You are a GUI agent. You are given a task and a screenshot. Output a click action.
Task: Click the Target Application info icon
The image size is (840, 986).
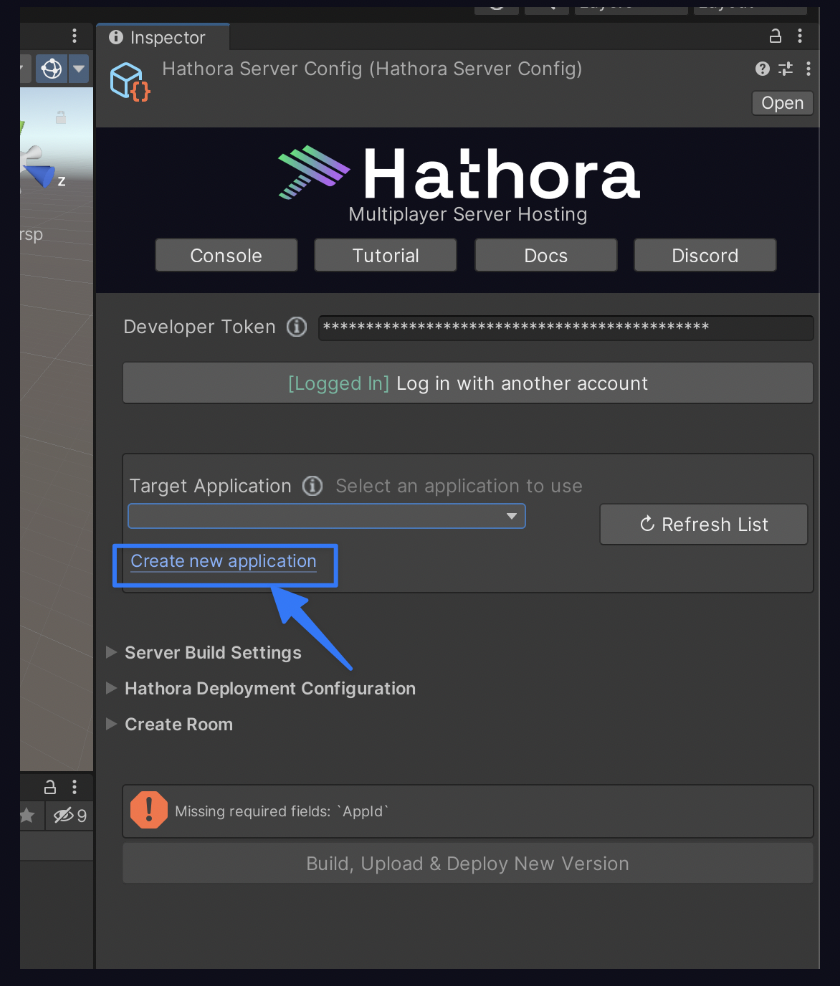312,486
